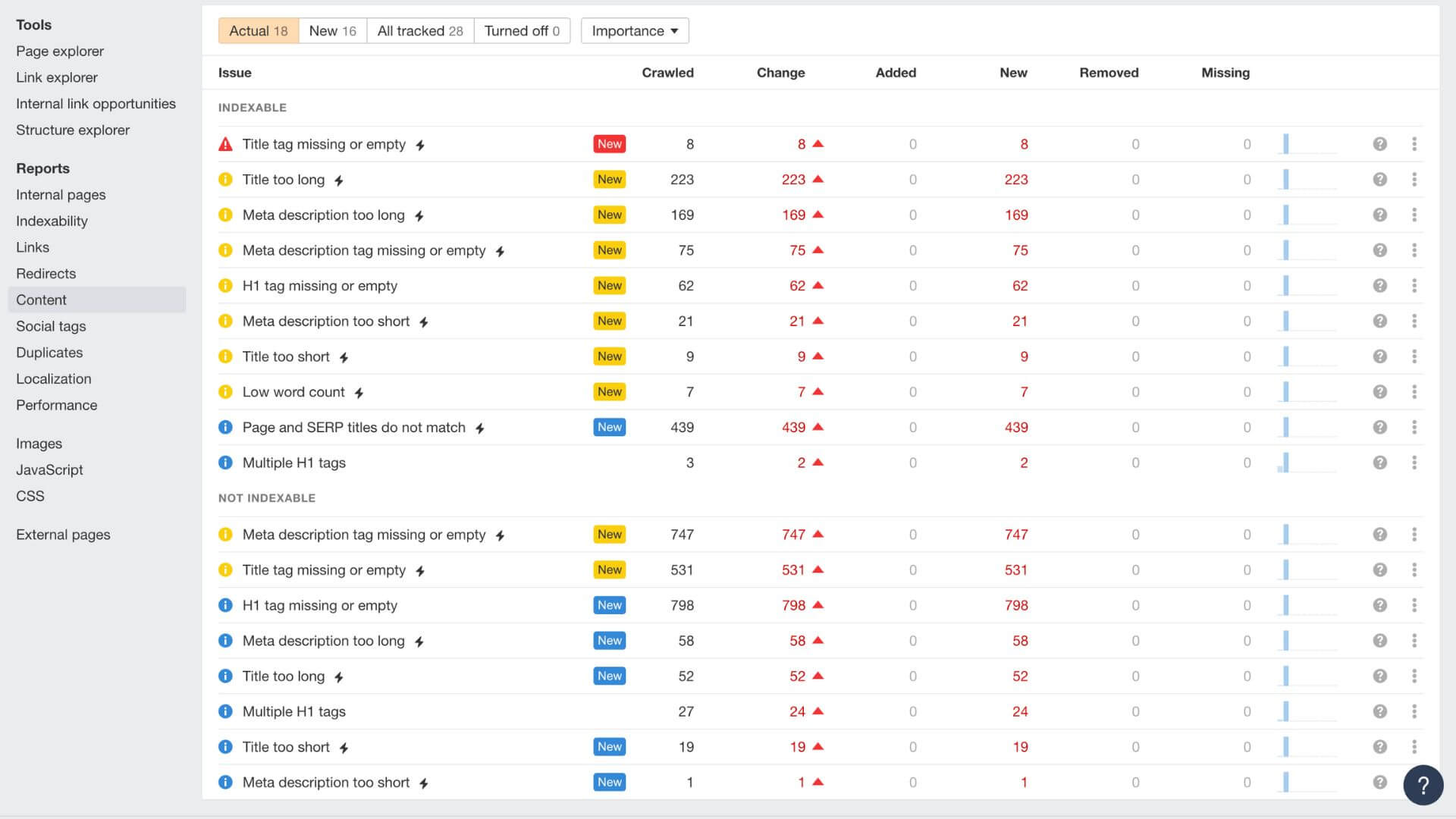The height and width of the screenshot is (819, 1456).
Task: Open Link explorer tool
Action: 57,77
